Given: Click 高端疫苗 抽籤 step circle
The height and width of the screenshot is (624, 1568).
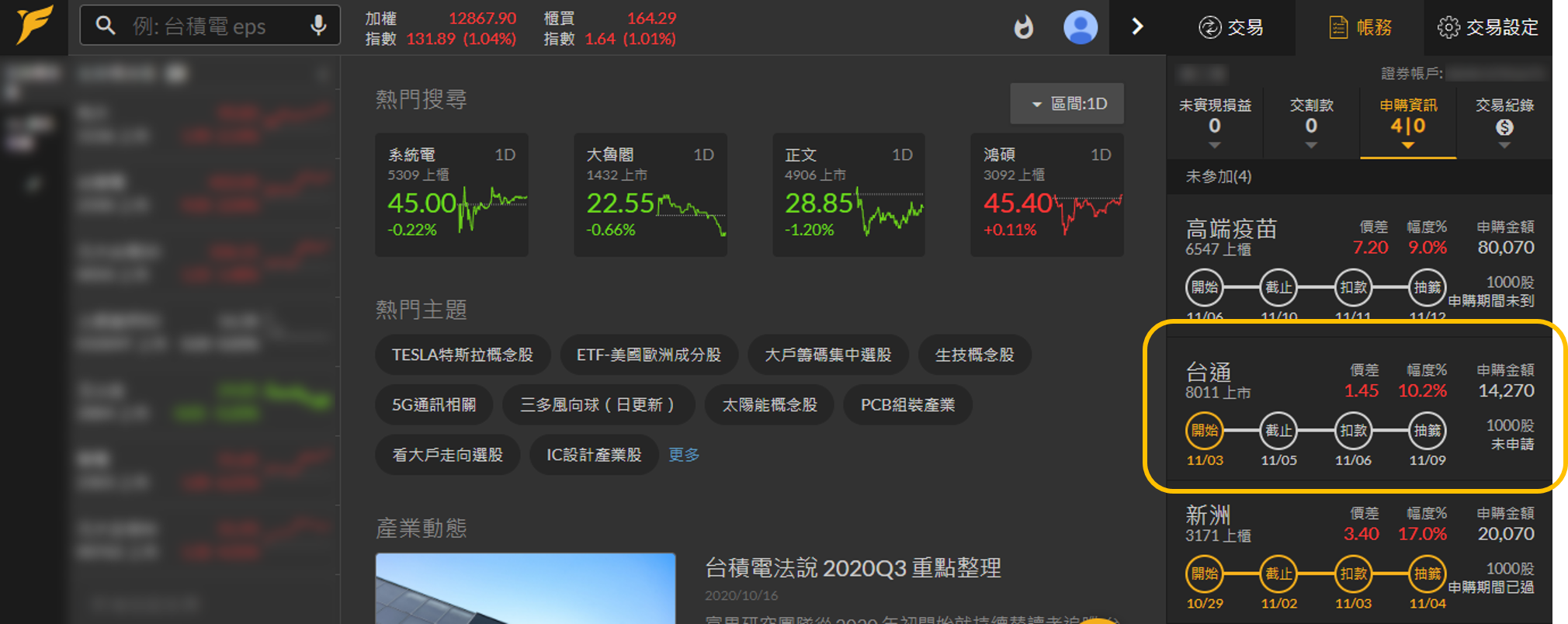Looking at the screenshot, I should click(1428, 287).
